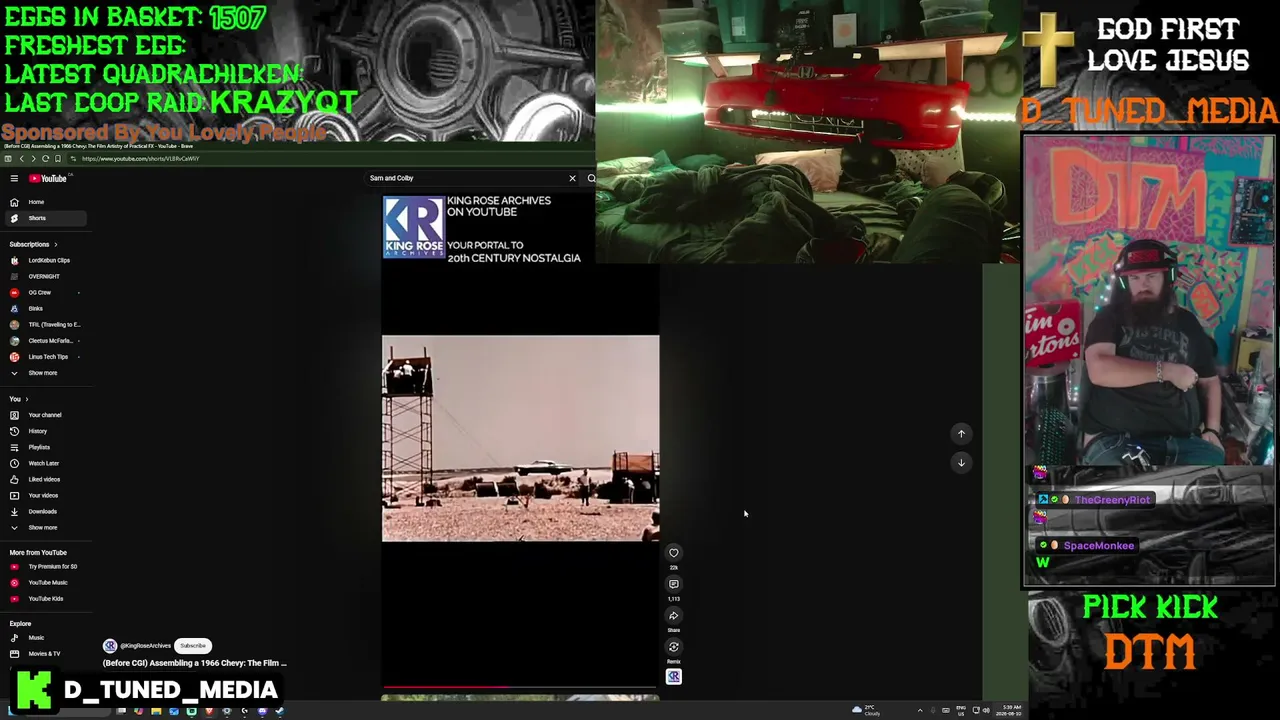The width and height of the screenshot is (1280, 720).
Task: Click the browser address bar URL
Action: [141, 159]
